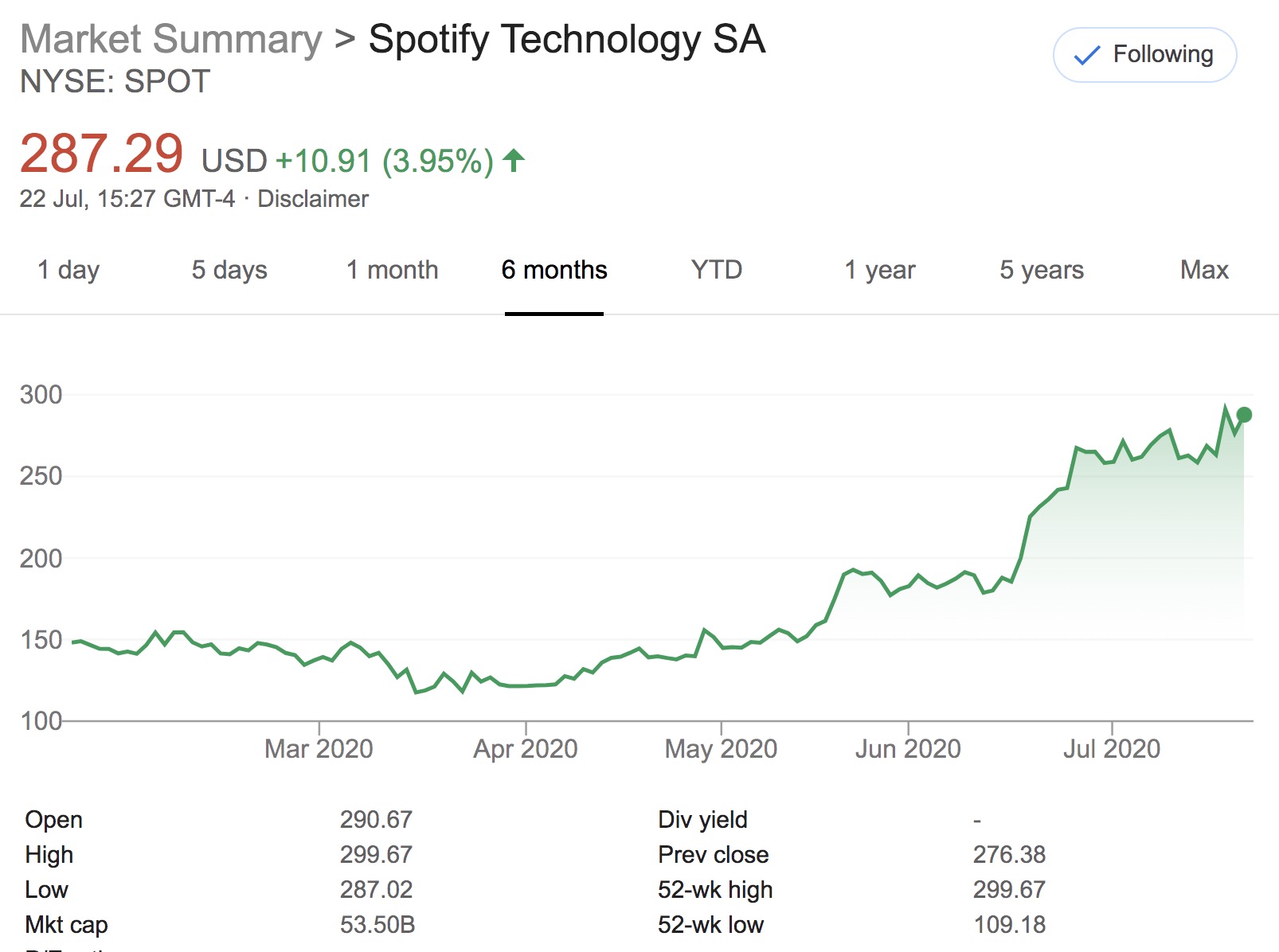The image size is (1279, 952).
Task: Switch to the 5 days range
Action: click(x=229, y=270)
